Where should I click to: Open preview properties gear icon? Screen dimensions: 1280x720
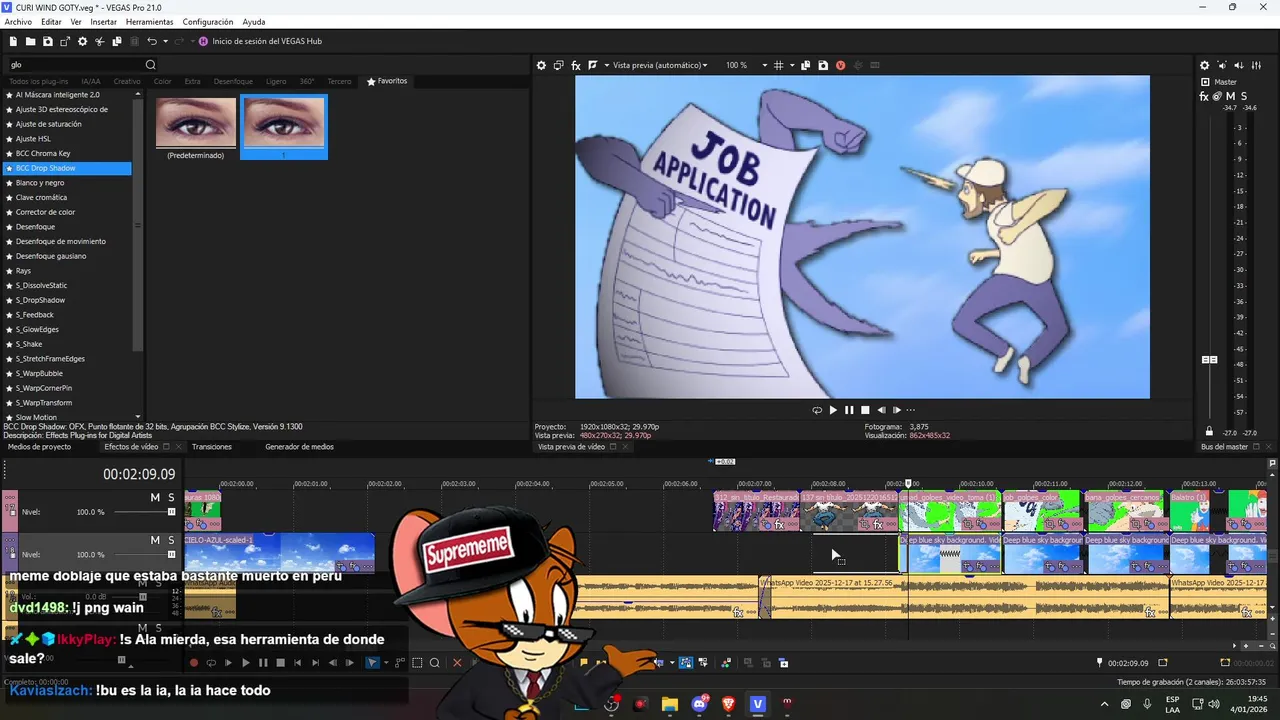tap(541, 65)
